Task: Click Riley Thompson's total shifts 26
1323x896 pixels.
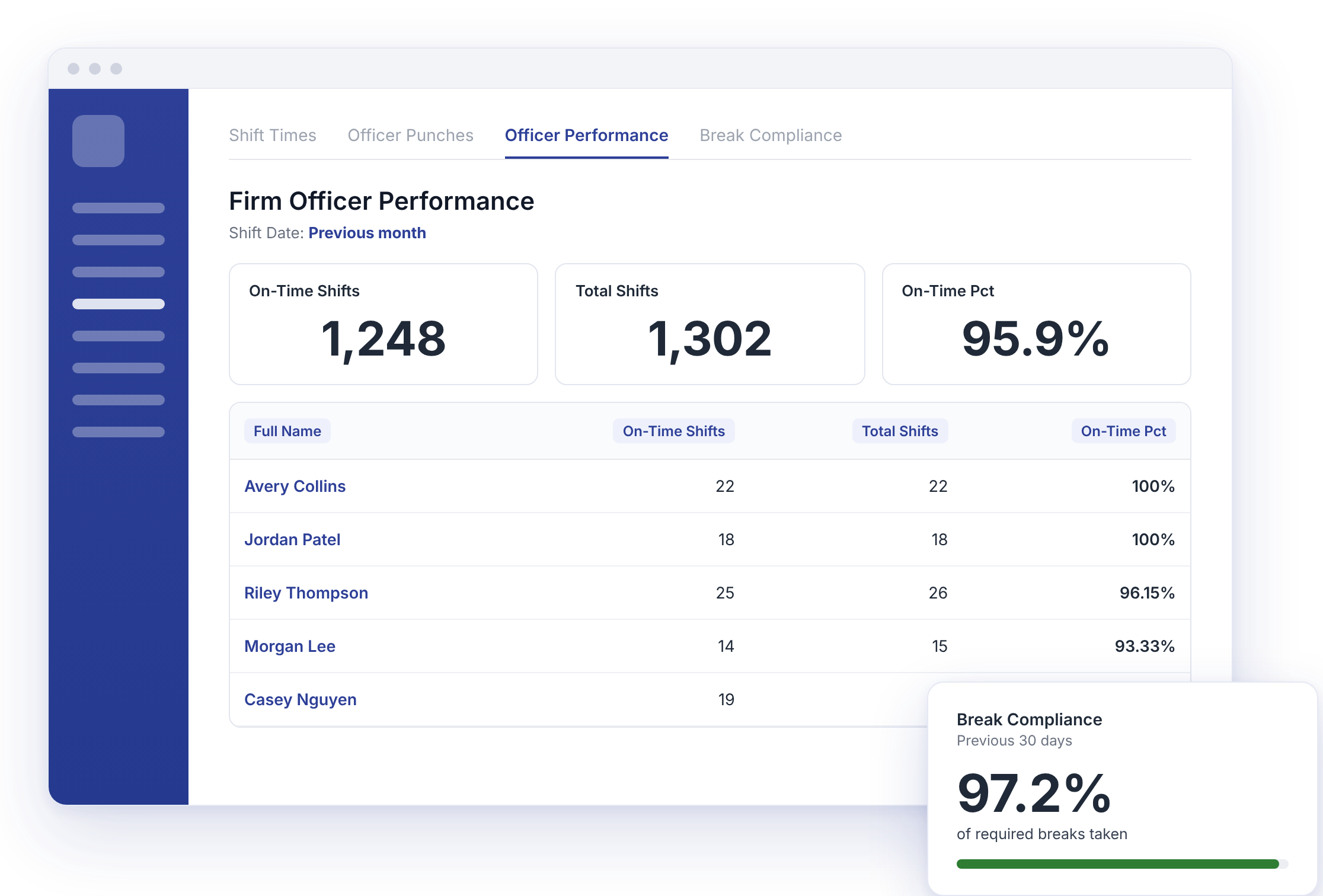Action: [938, 593]
